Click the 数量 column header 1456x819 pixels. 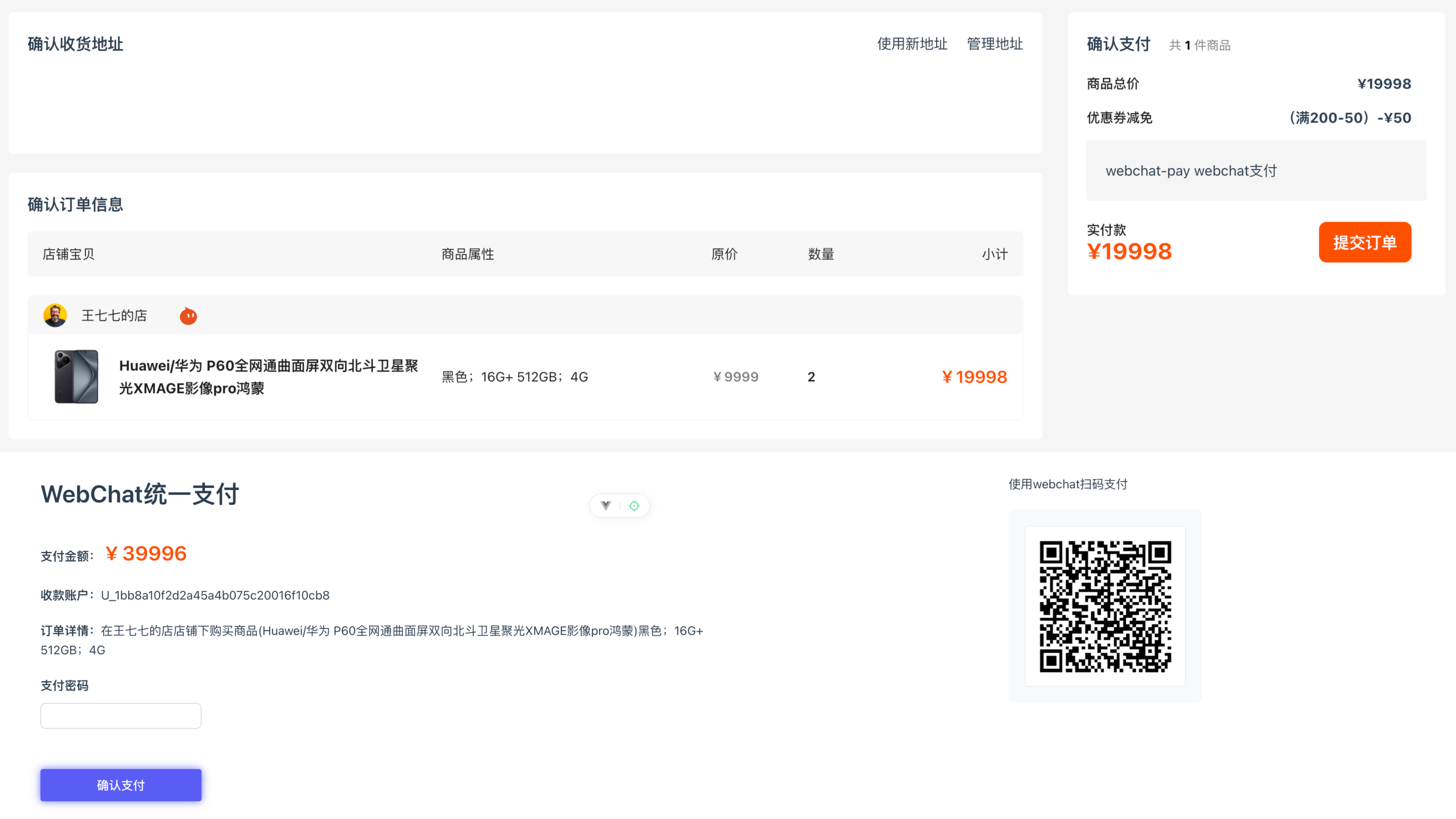(821, 254)
